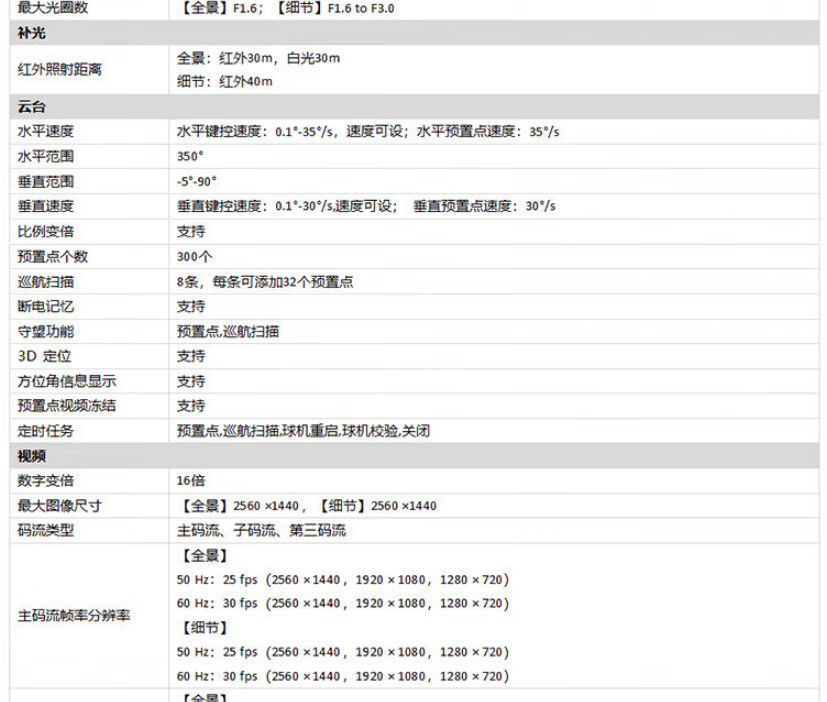Click the 断电记忆 row label
This screenshot has height=702, width=827.
pos(45,306)
